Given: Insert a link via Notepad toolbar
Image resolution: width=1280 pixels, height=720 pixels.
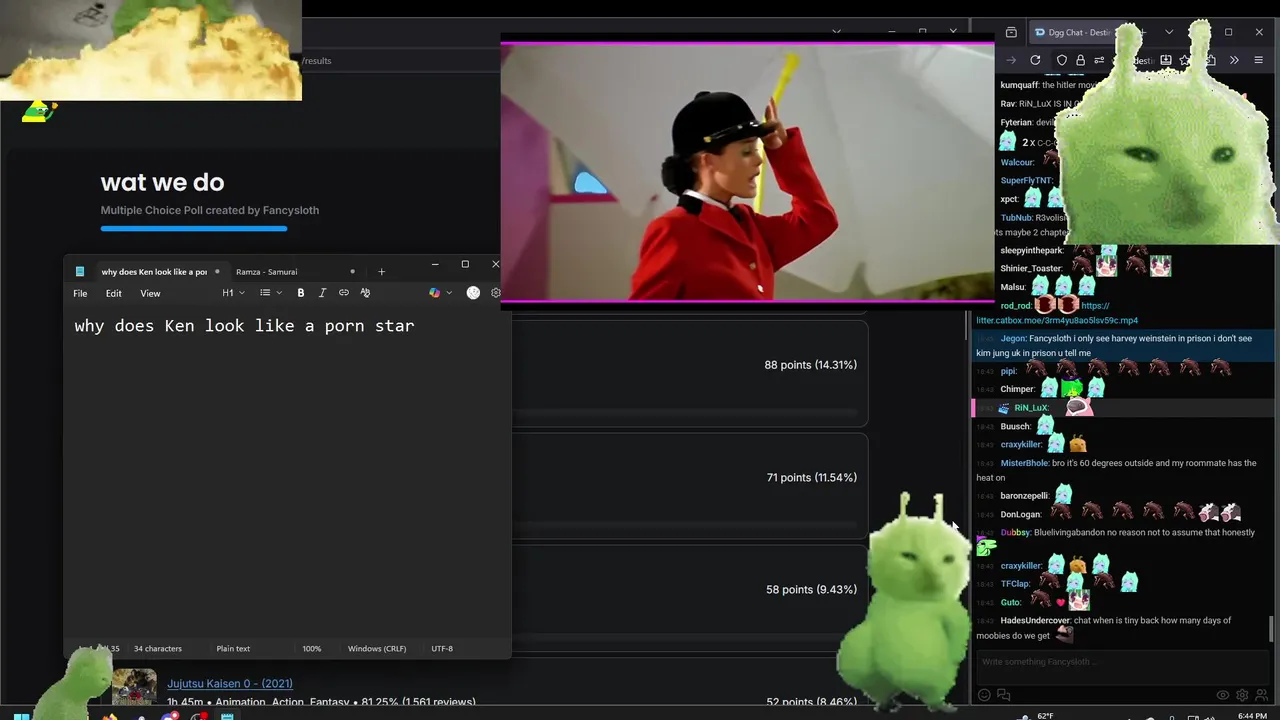Looking at the screenshot, I should point(344,293).
